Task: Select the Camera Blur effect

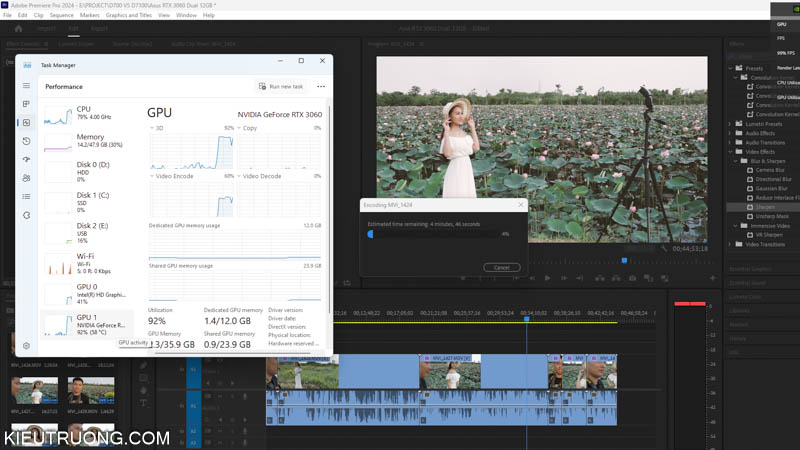Action: [x=770, y=170]
